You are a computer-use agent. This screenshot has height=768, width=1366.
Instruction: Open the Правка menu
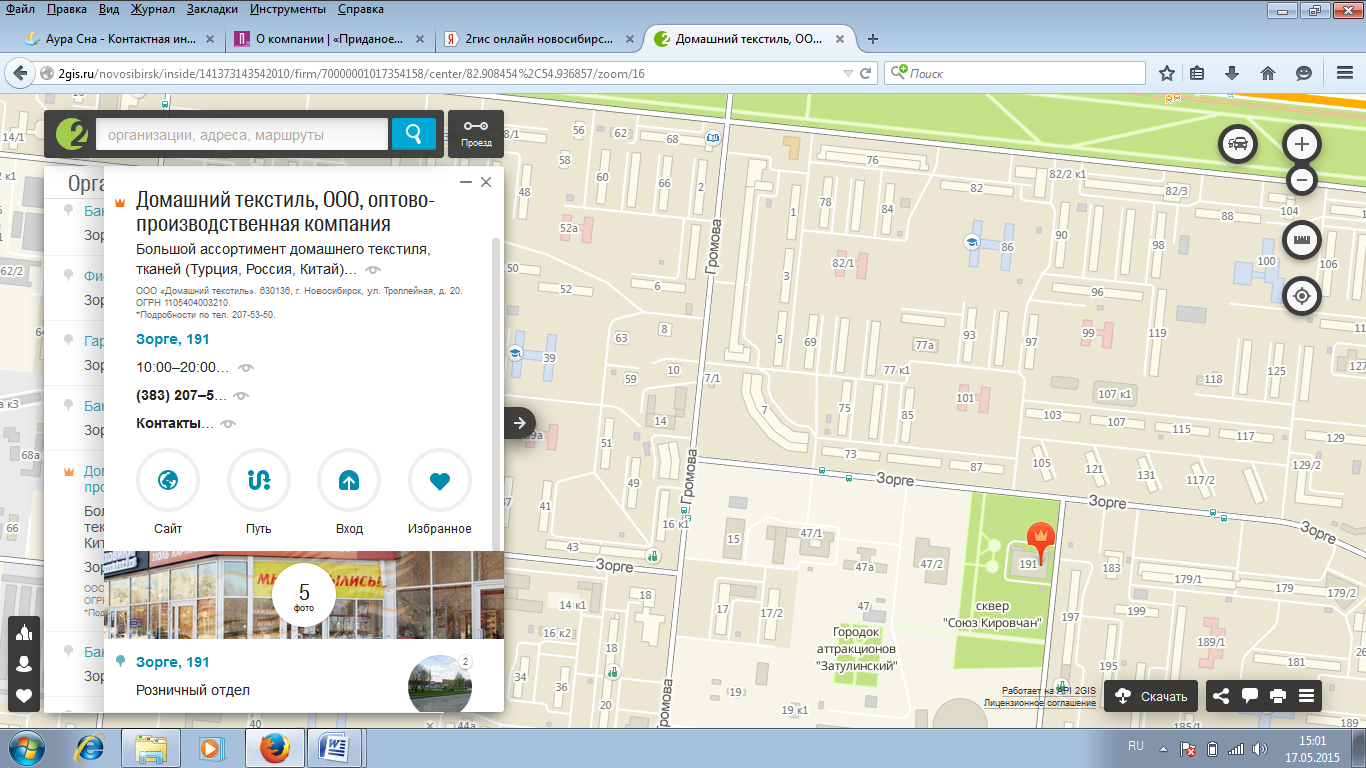66,9
